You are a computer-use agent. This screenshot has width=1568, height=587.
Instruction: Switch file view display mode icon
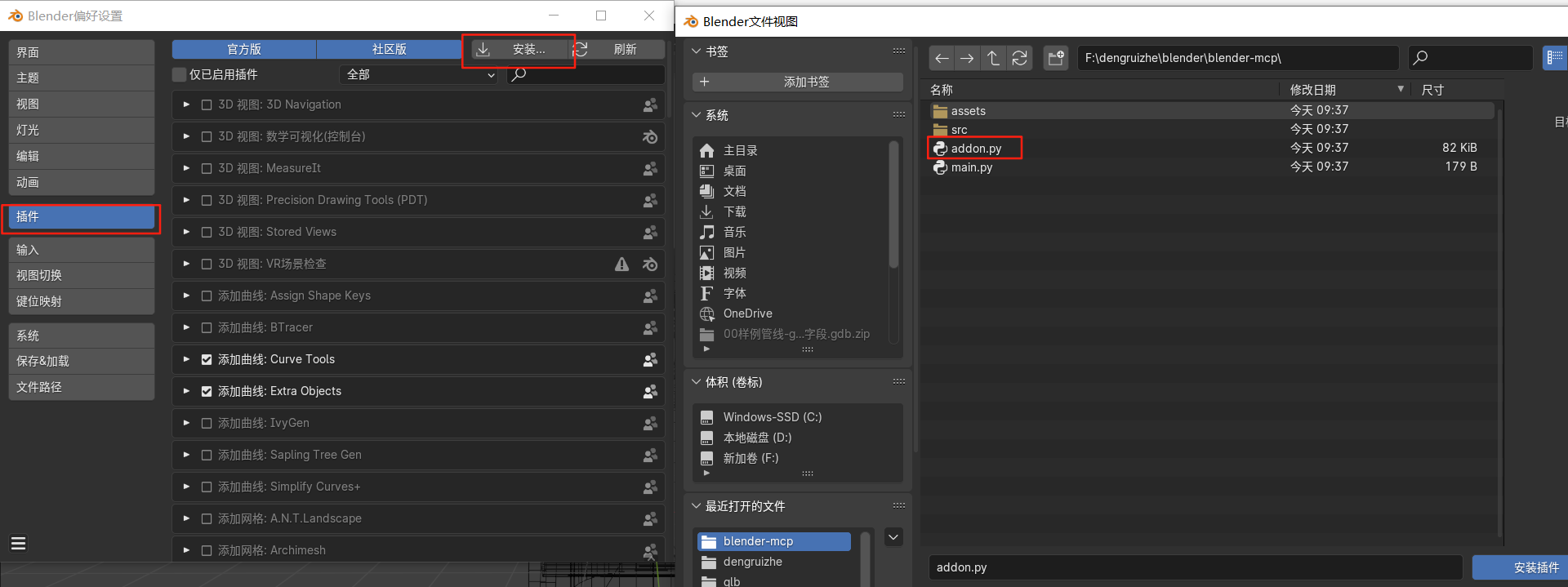click(1555, 58)
